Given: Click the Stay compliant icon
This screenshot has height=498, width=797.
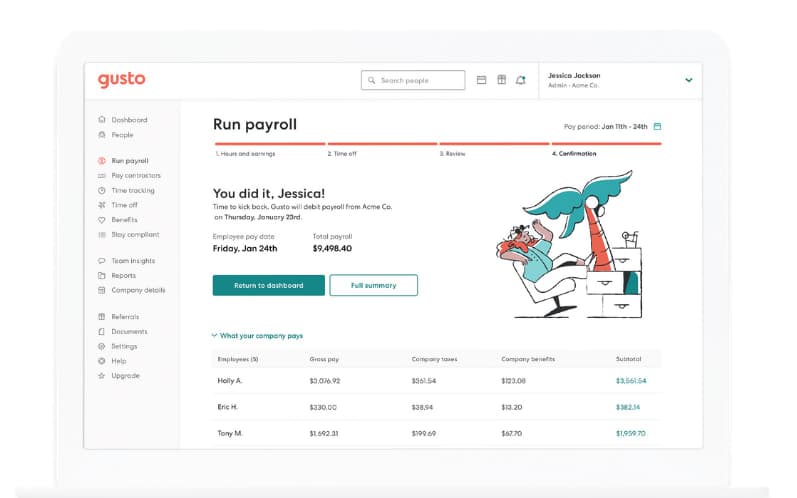Looking at the screenshot, I should click(102, 234).
